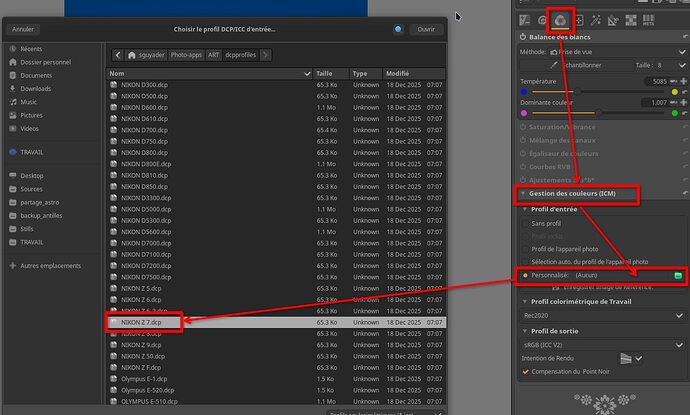Open the sRGB (ICC V2) output profile dropdown
The height and width of the screenshot is (415, 690).
602,345
